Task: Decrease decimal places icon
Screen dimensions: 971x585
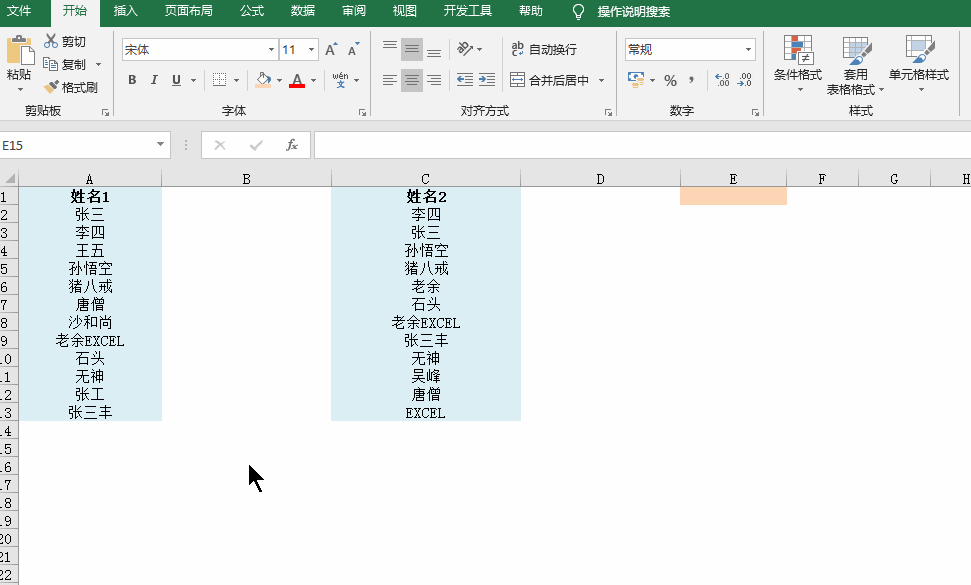Action: pyautogui.click(x=744, y=80)
